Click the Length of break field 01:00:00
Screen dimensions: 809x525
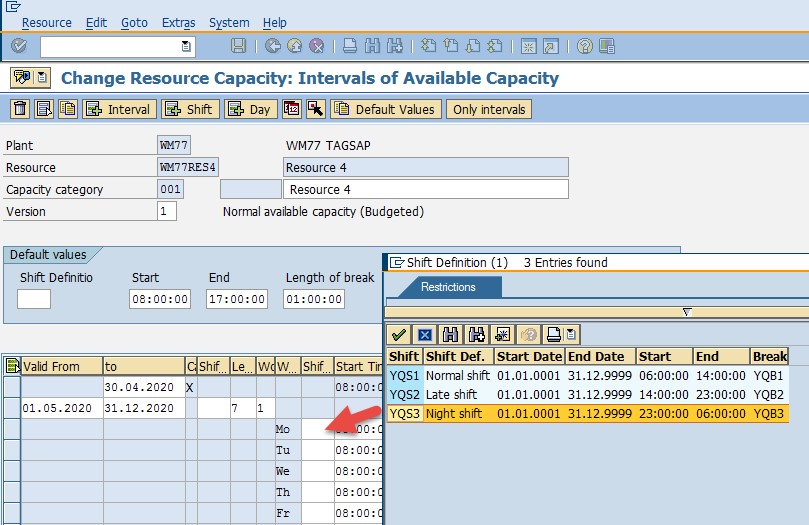314,299
